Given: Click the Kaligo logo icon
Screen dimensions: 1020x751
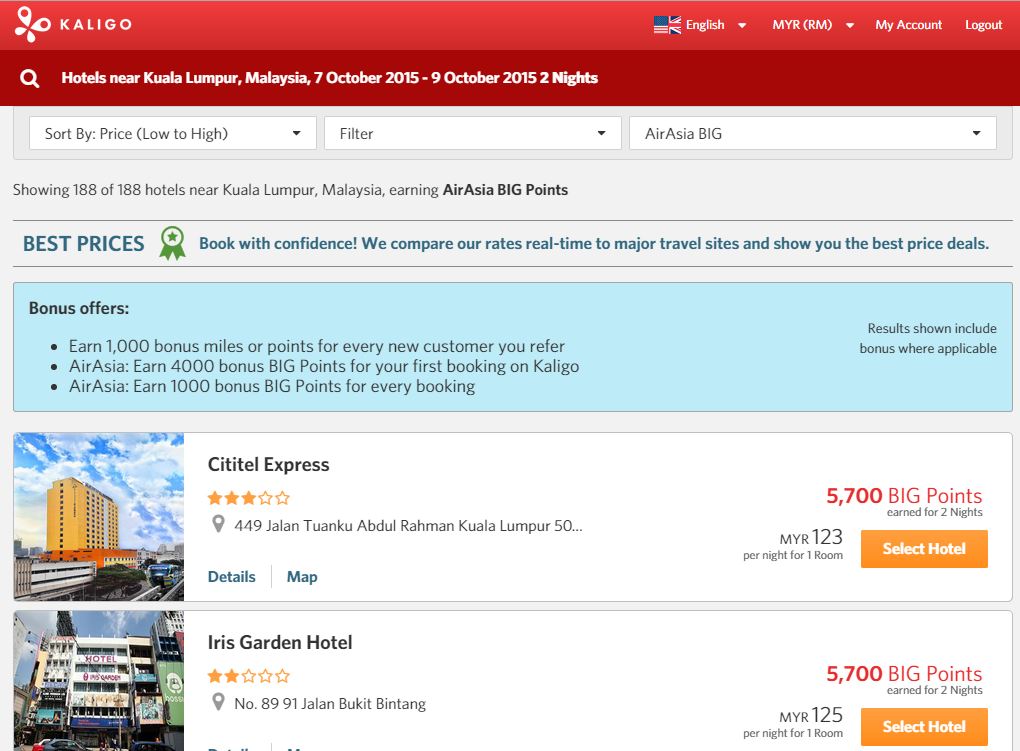Looking at the screenshot, I should click(x=33, y=24).
